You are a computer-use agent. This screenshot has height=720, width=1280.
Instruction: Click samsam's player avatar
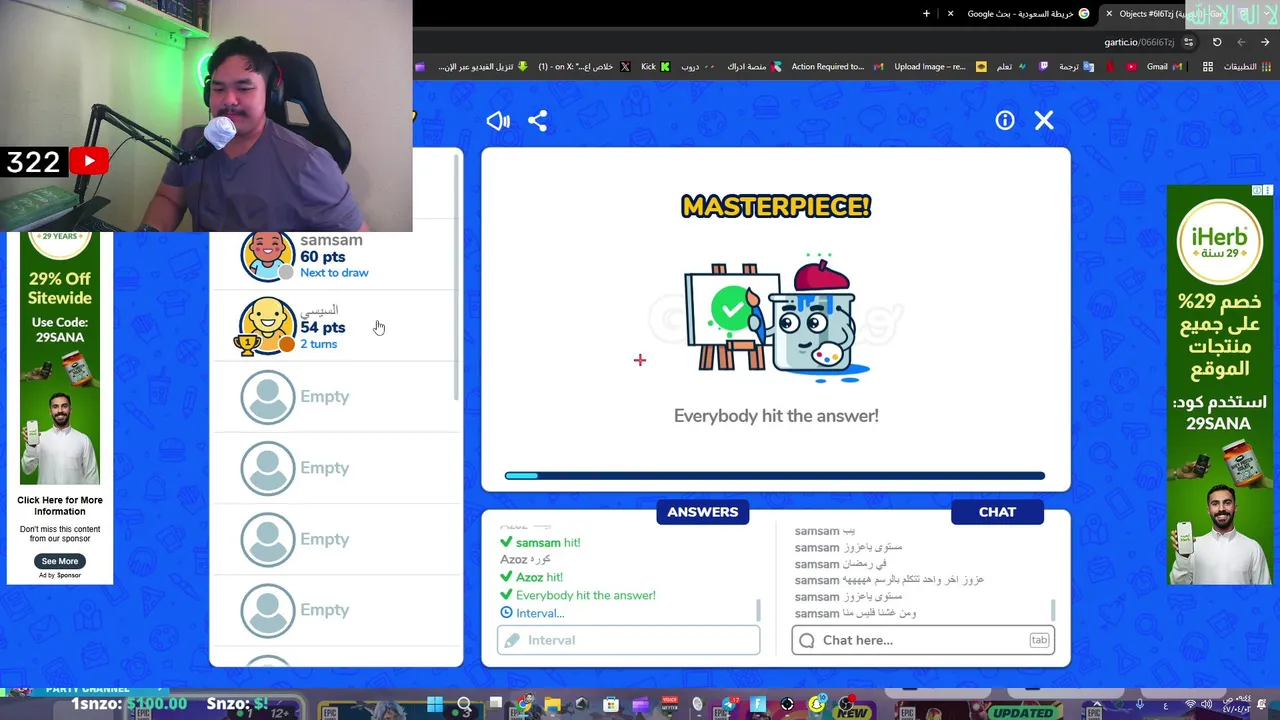click(267, 256)
